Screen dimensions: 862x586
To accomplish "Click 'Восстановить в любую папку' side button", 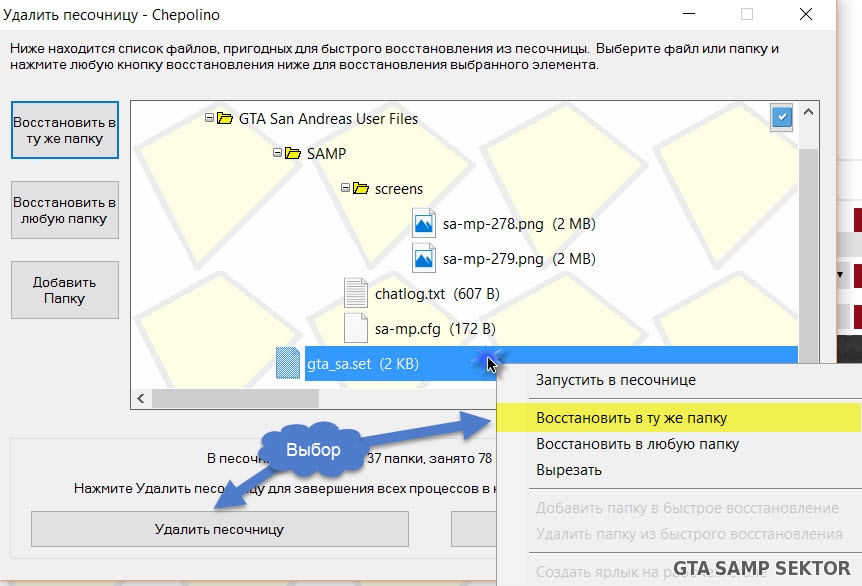I will click(x=65, y=210).
